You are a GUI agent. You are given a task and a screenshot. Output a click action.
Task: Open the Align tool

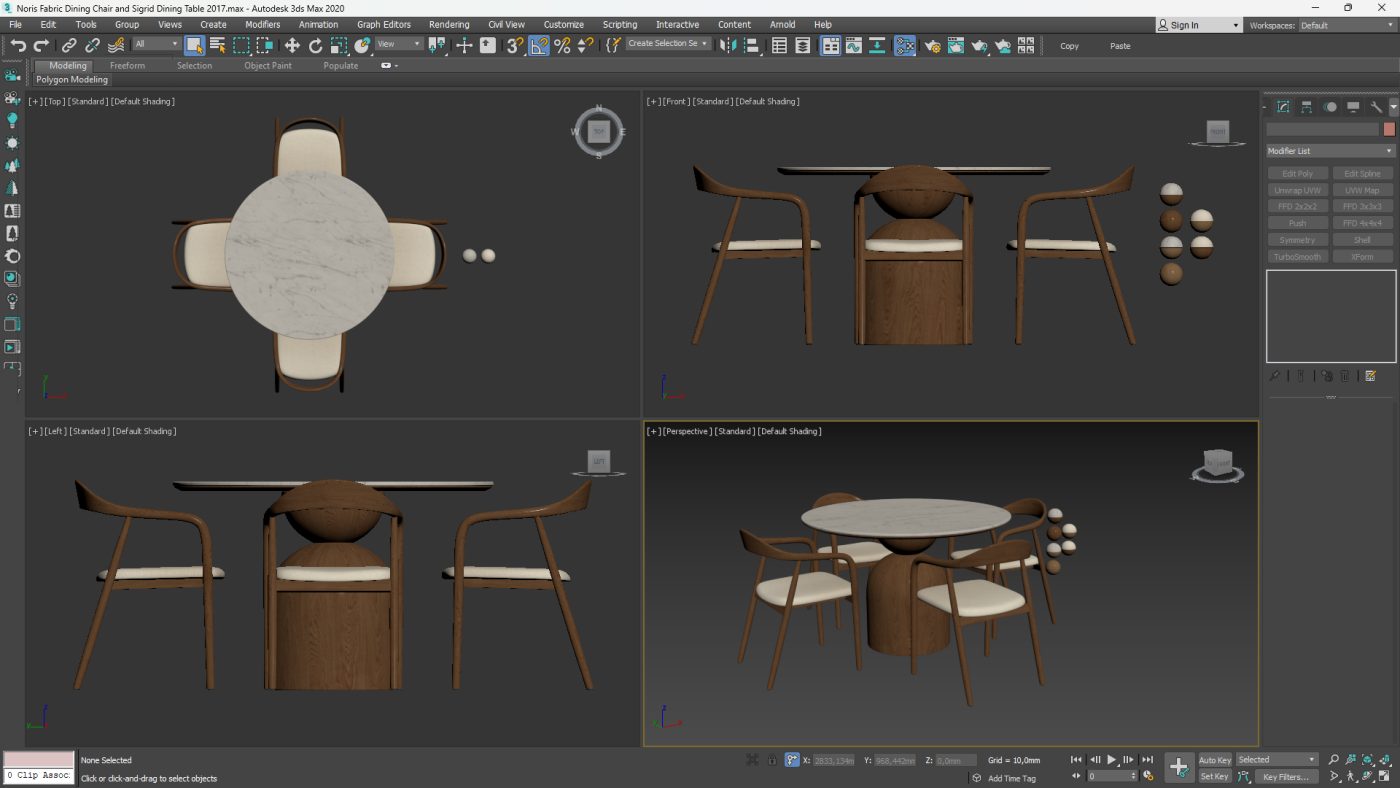coord(751,45)
